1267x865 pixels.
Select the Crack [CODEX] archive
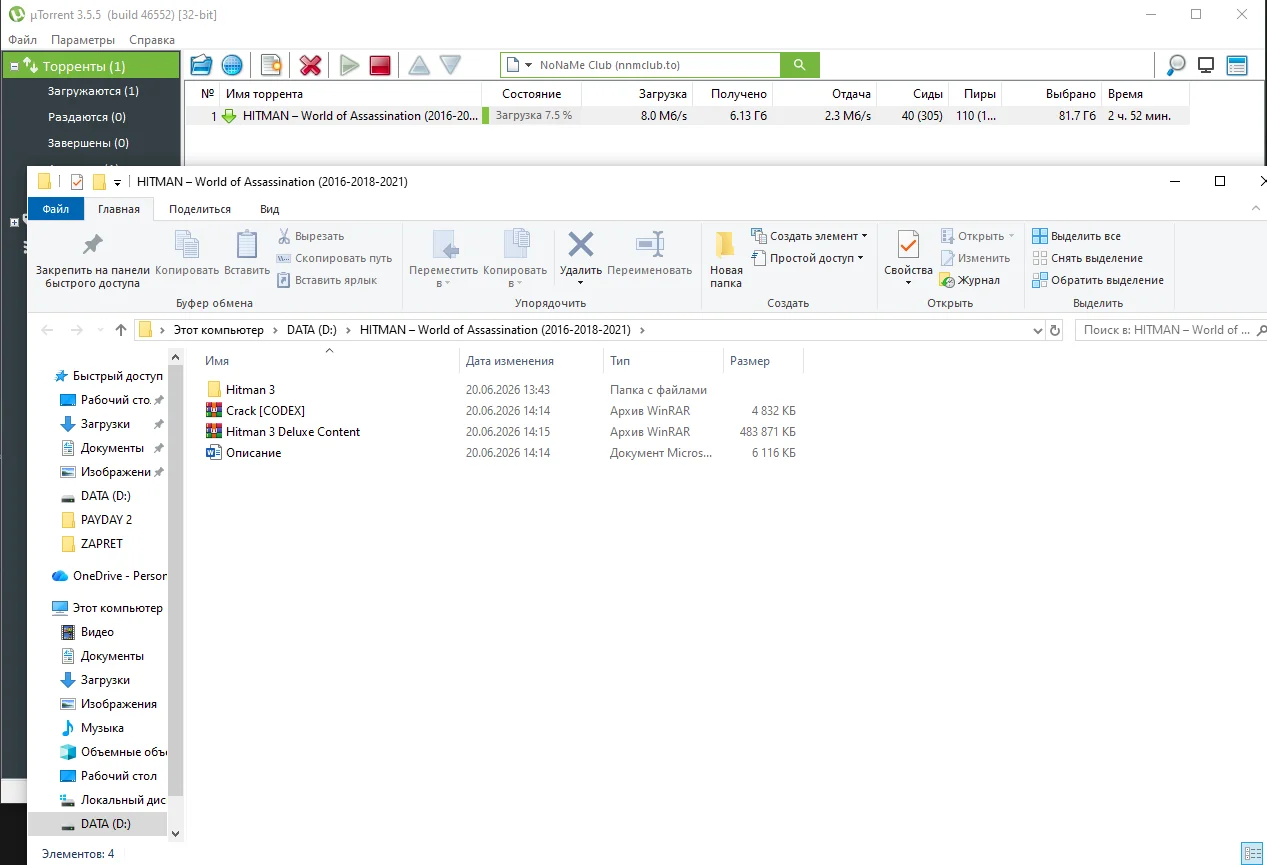click(x=265, y=411)
